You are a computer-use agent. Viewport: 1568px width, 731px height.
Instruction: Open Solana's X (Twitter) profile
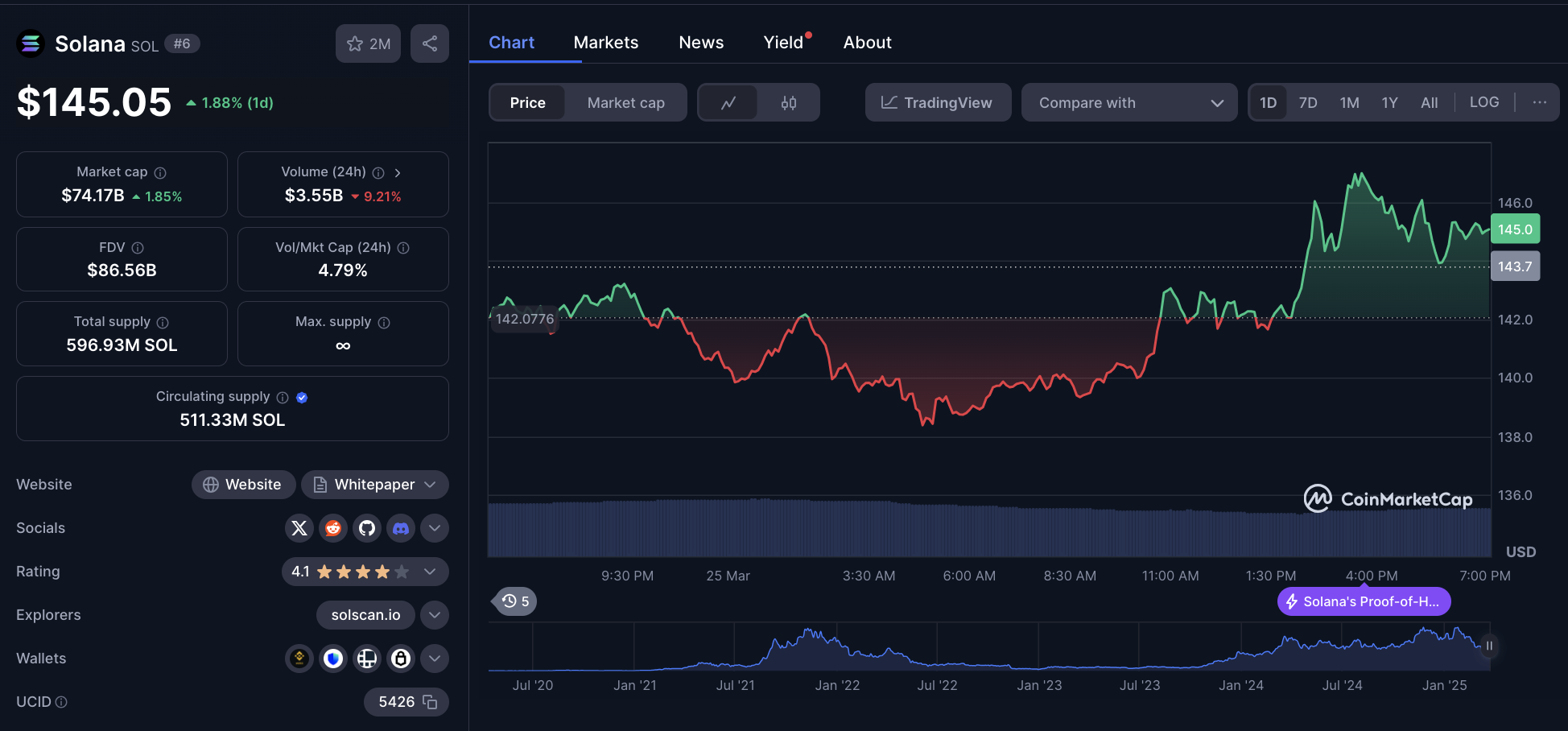pyautogui.click(x=299, y=528)
